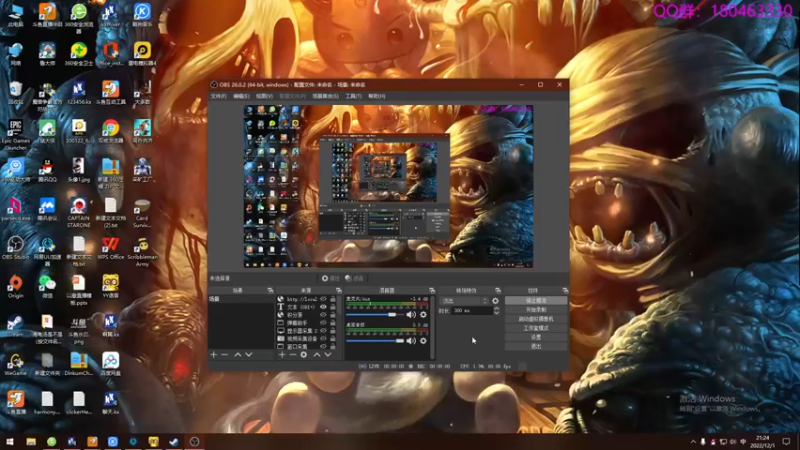This screenshot has width=800, height=450.
Task: Pop out the Scenes dock panel icon
Action: pos(270,290)
